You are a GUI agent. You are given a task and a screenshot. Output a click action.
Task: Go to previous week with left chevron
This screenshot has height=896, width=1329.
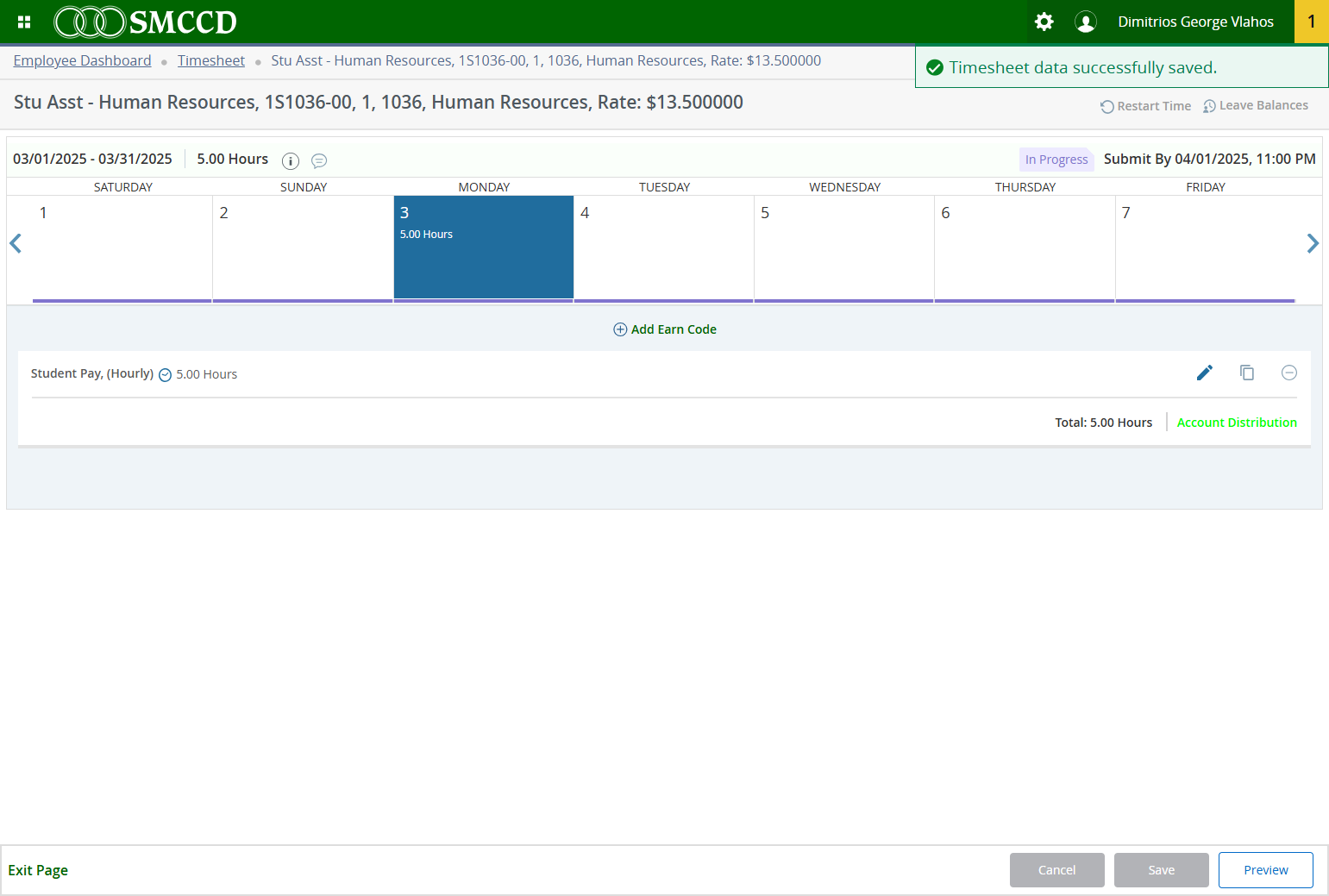16,243
